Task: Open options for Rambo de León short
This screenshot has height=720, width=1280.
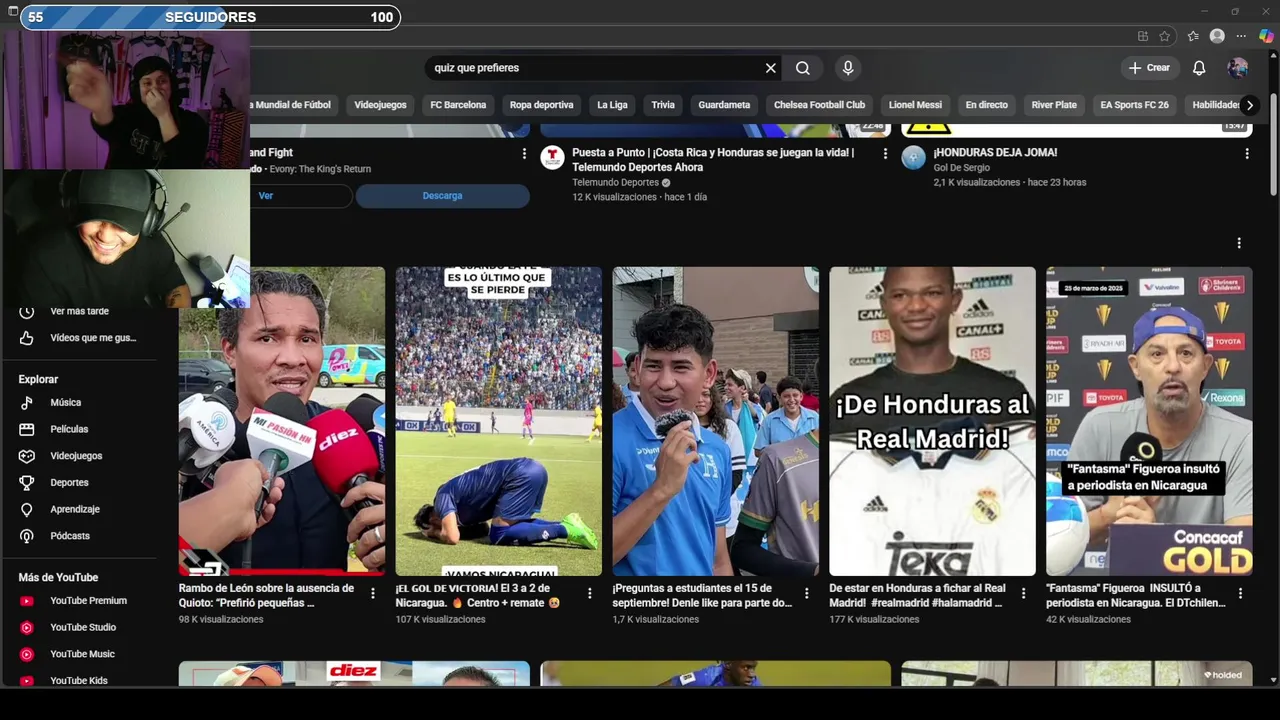Action: (373, 593)
